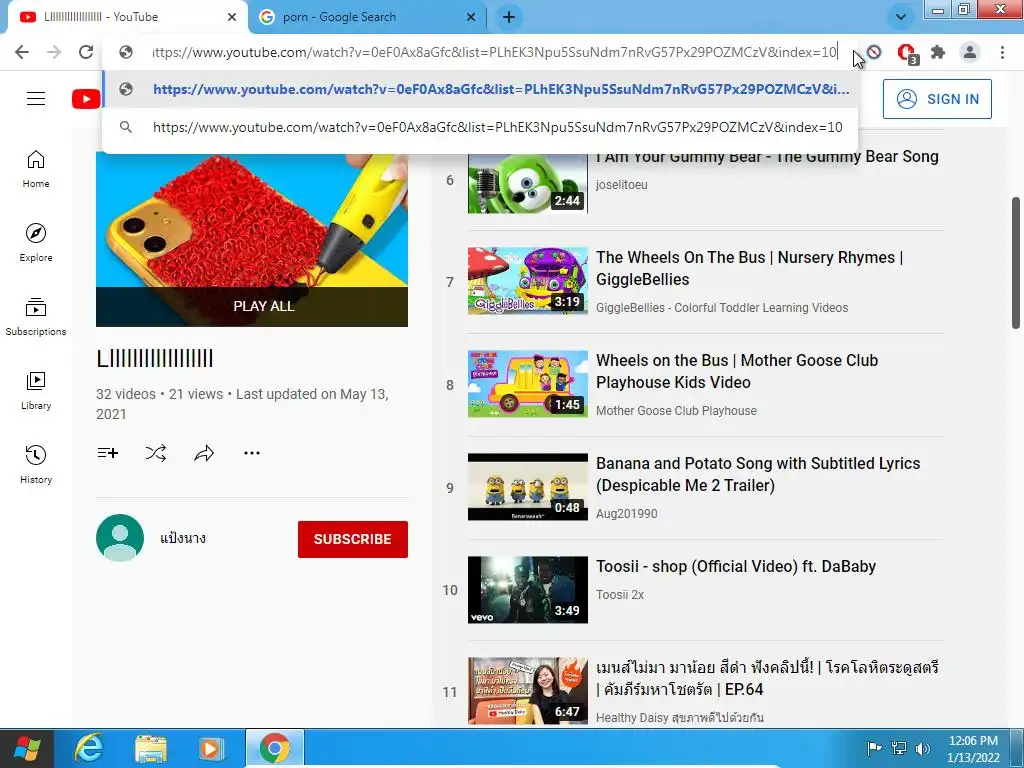Open the Minions Banana song thumbnail

point(528,487)
